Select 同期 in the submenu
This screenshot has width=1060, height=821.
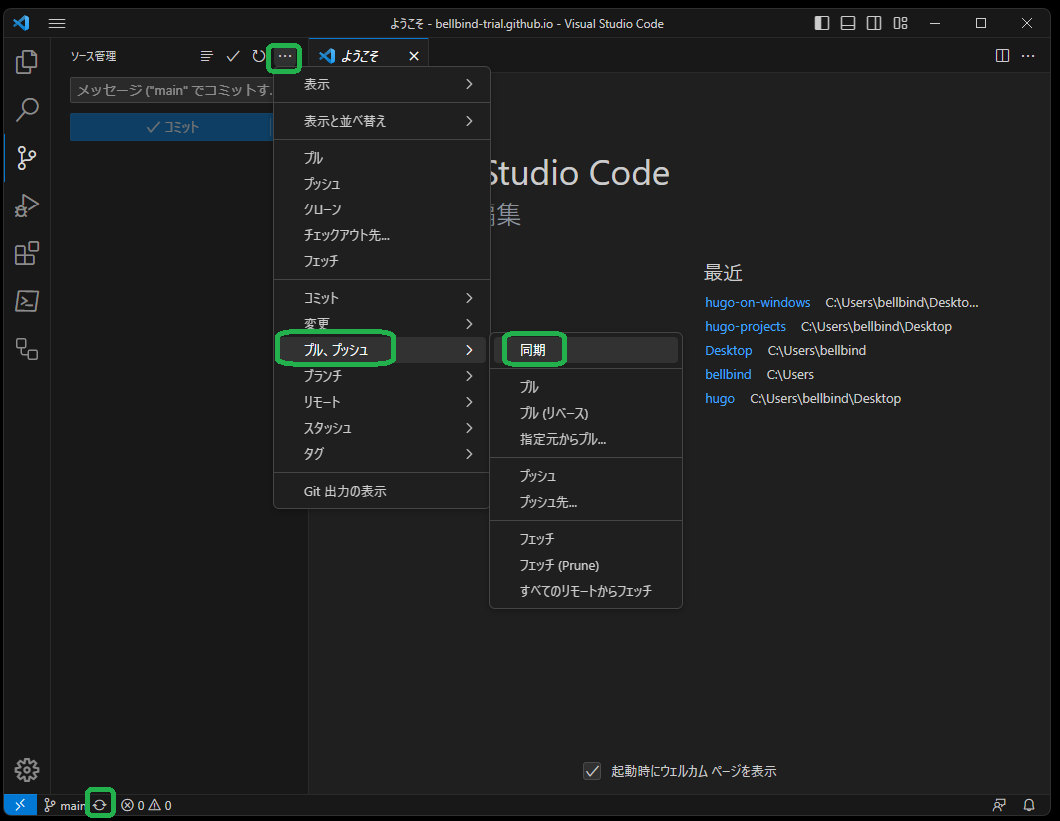pyautogui.click(x=585, y=350)
